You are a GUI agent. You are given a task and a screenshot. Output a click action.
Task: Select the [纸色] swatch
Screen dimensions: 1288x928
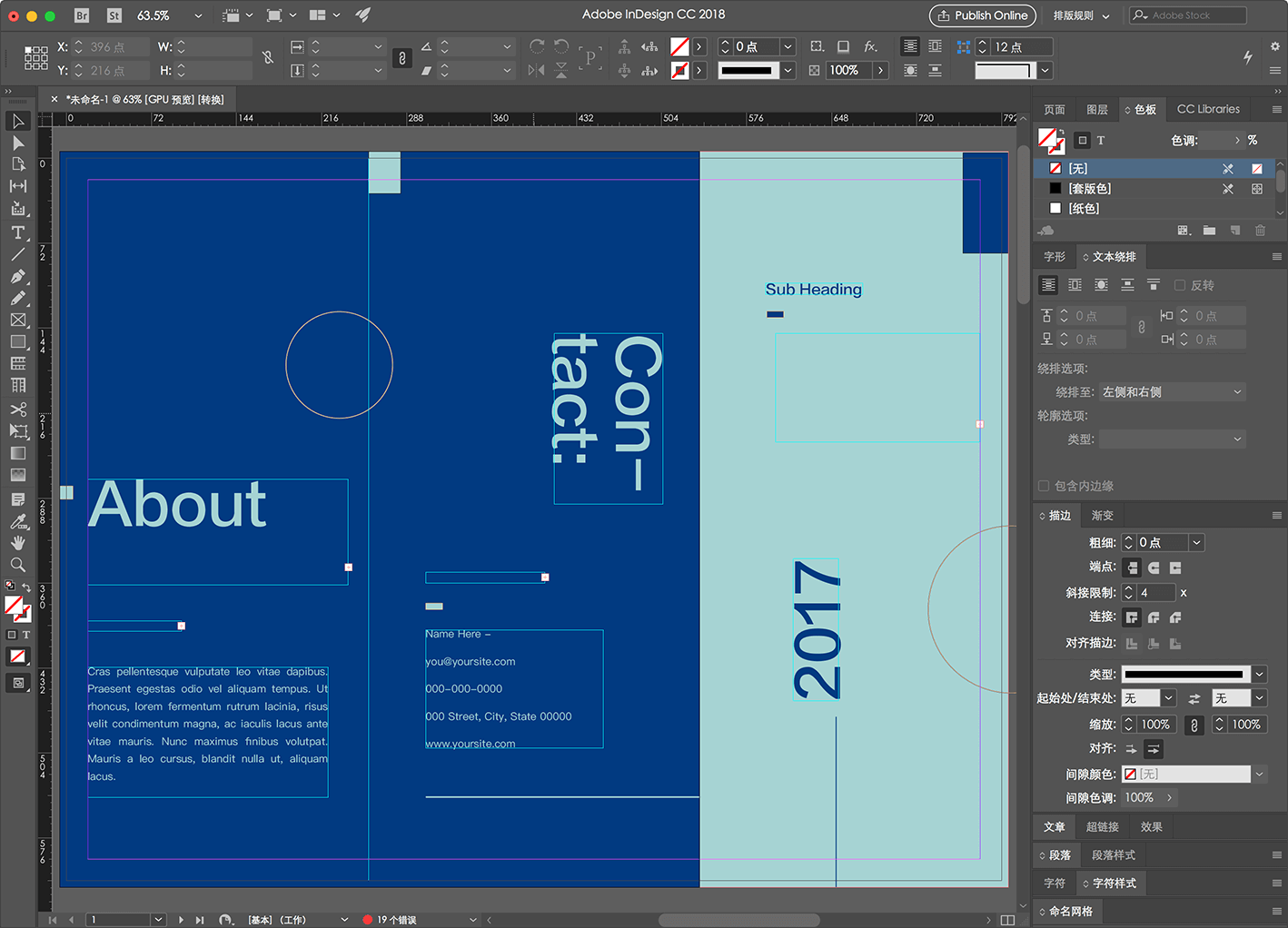point(1084,208)
